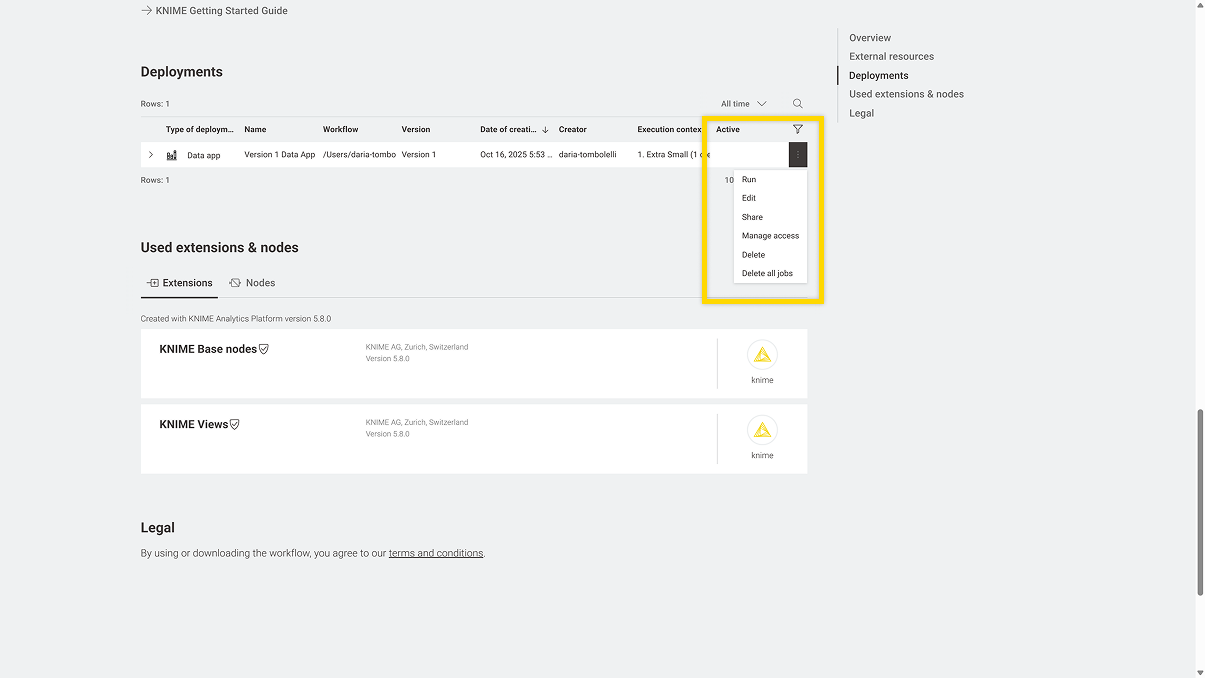Click the page's vertical scrollbar thumb
This screenshot has height=678, width=1205.
(x=1199, y=502)
